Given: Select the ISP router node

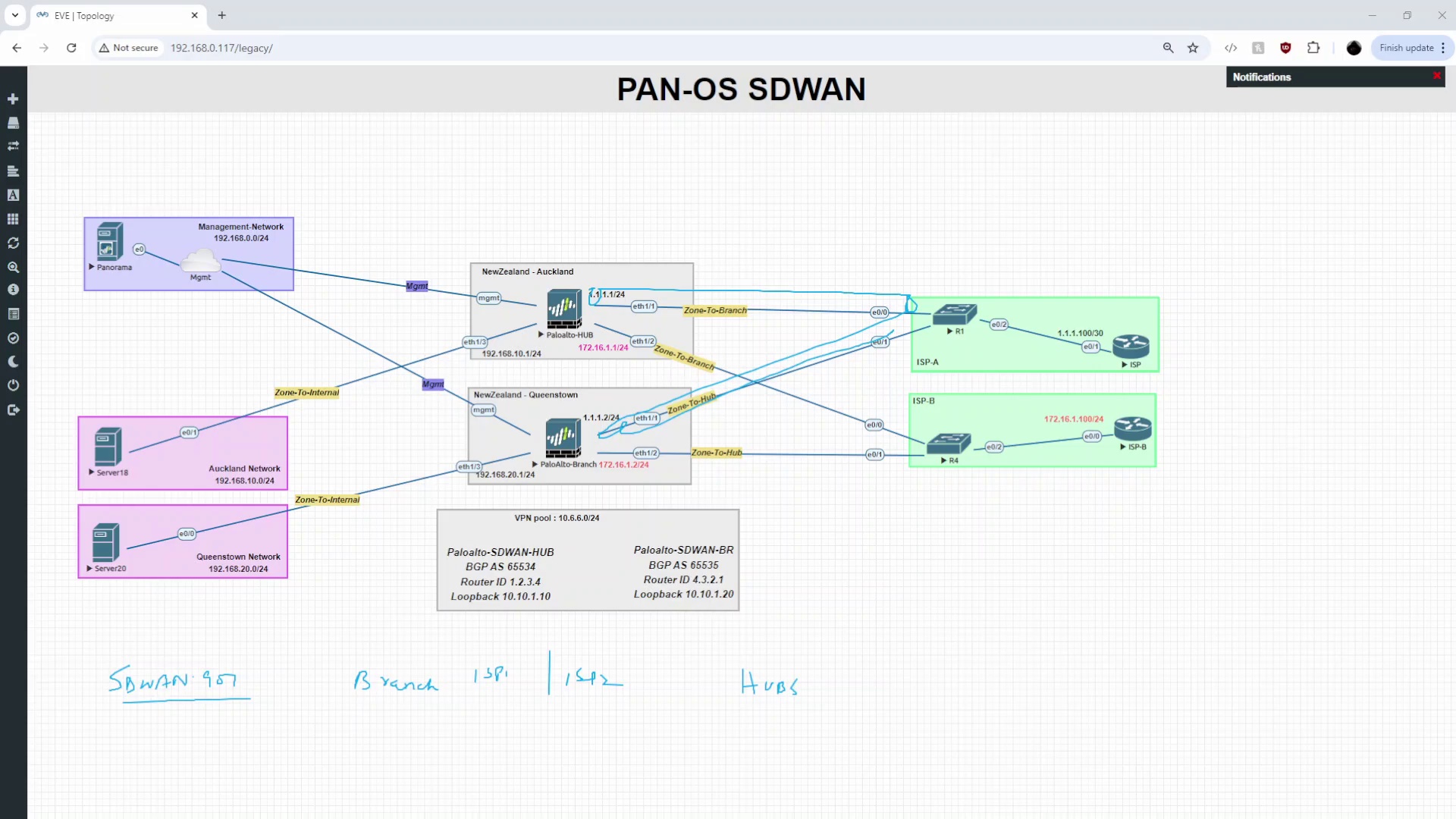Looking at the screenshot, I should pyautogui.click(x=1131, y=347).
